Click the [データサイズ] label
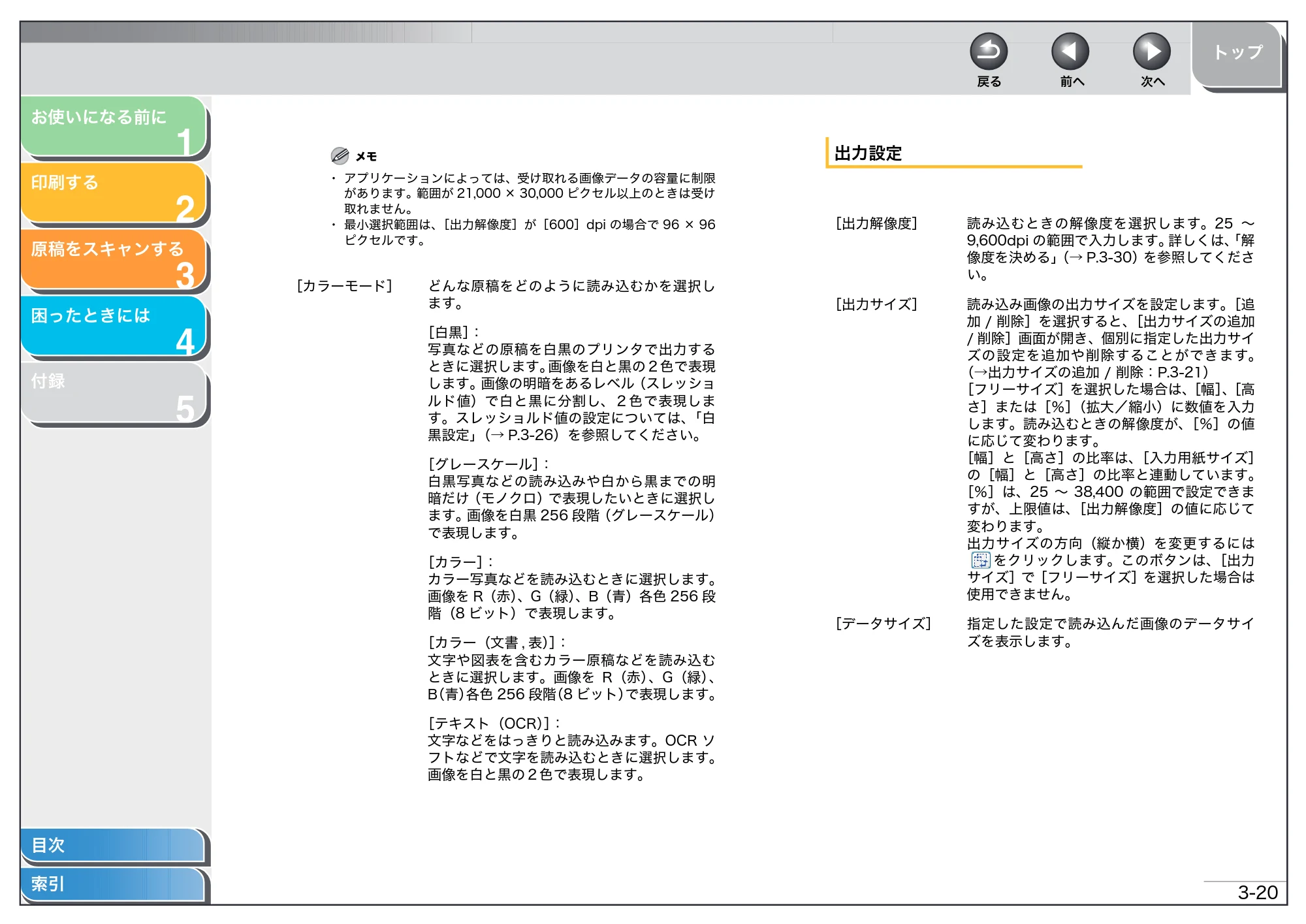The width and height of the screenshot is (1306, 924). pos(884,624)
